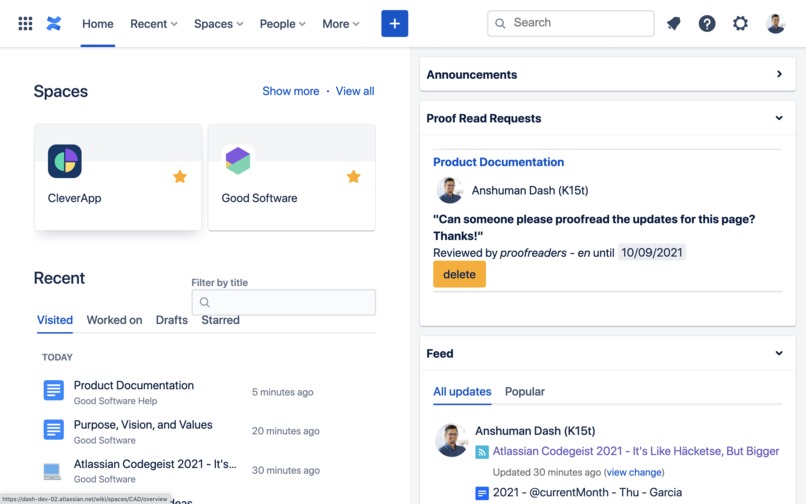Open the More dropdown menu
The image size is (806, 504).
click(x=341, y=24)
